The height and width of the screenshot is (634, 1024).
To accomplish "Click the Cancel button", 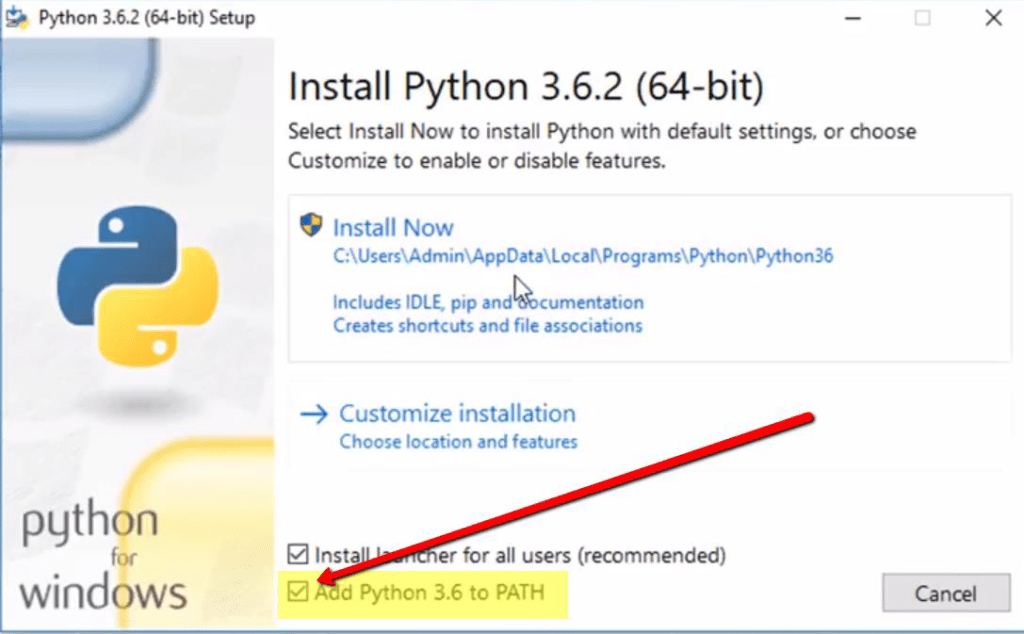I will pos(946,593).
